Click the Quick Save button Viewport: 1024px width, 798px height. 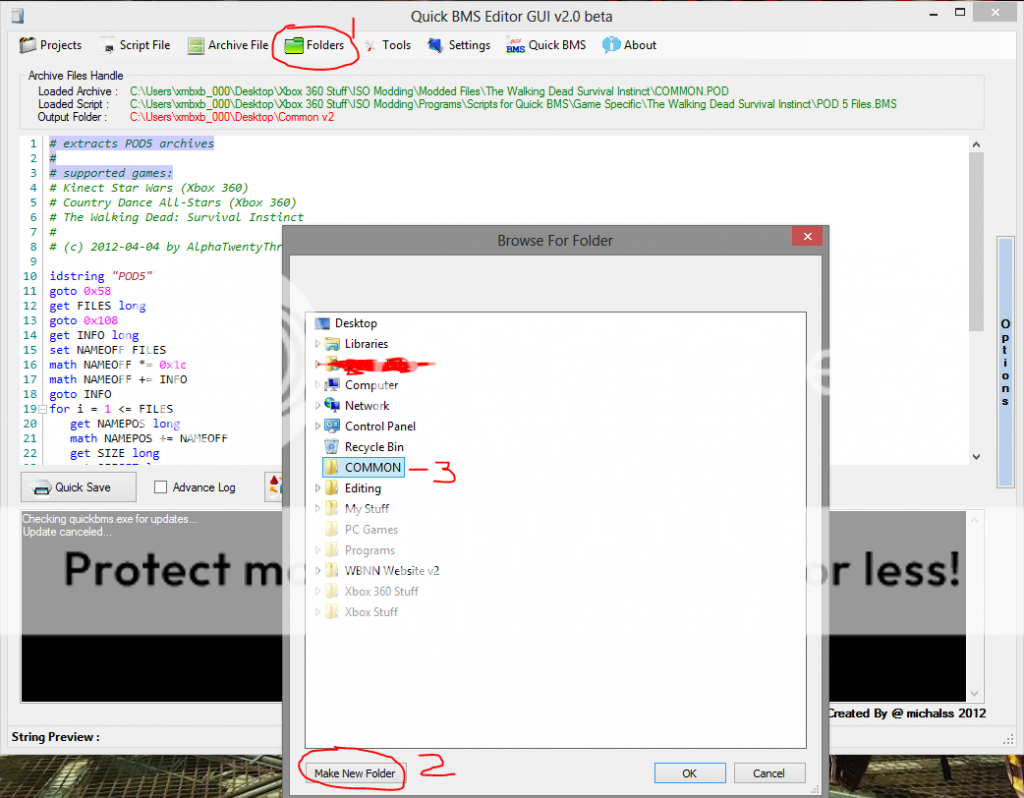coord(78,487)
